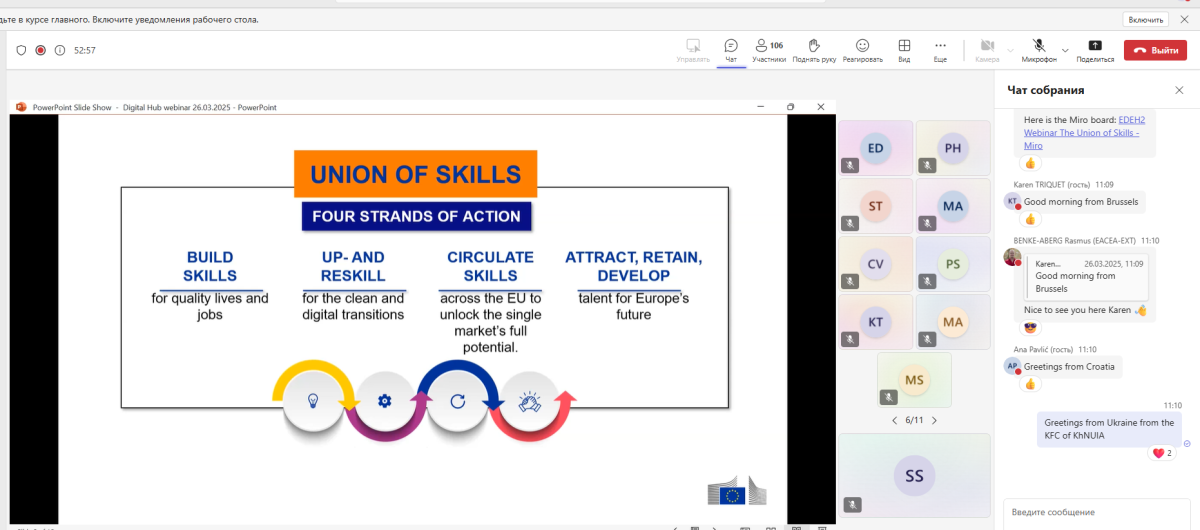Go to next page of participant tiles
Viewport: 1200px width, 530px height.
pyautogui.click(x=935, y=421)
